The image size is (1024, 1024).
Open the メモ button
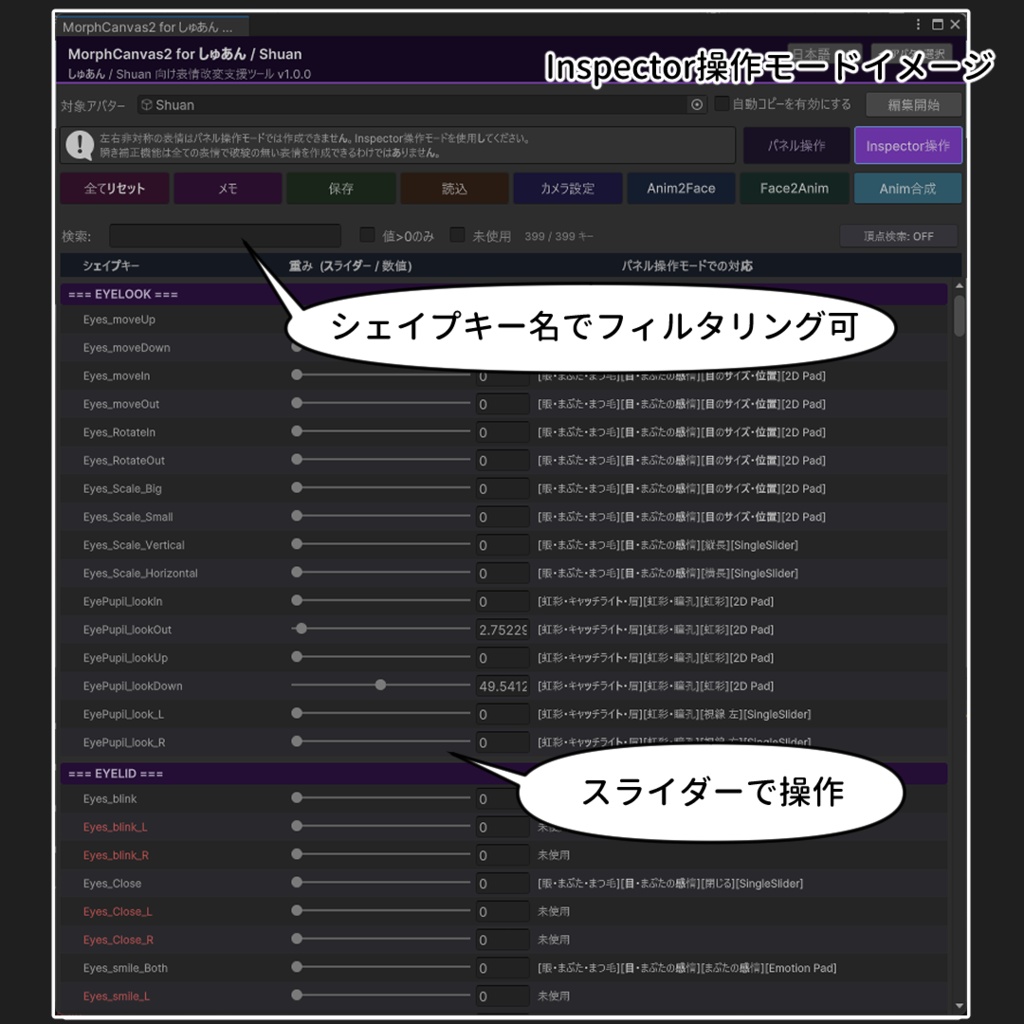tap(227, 189)
